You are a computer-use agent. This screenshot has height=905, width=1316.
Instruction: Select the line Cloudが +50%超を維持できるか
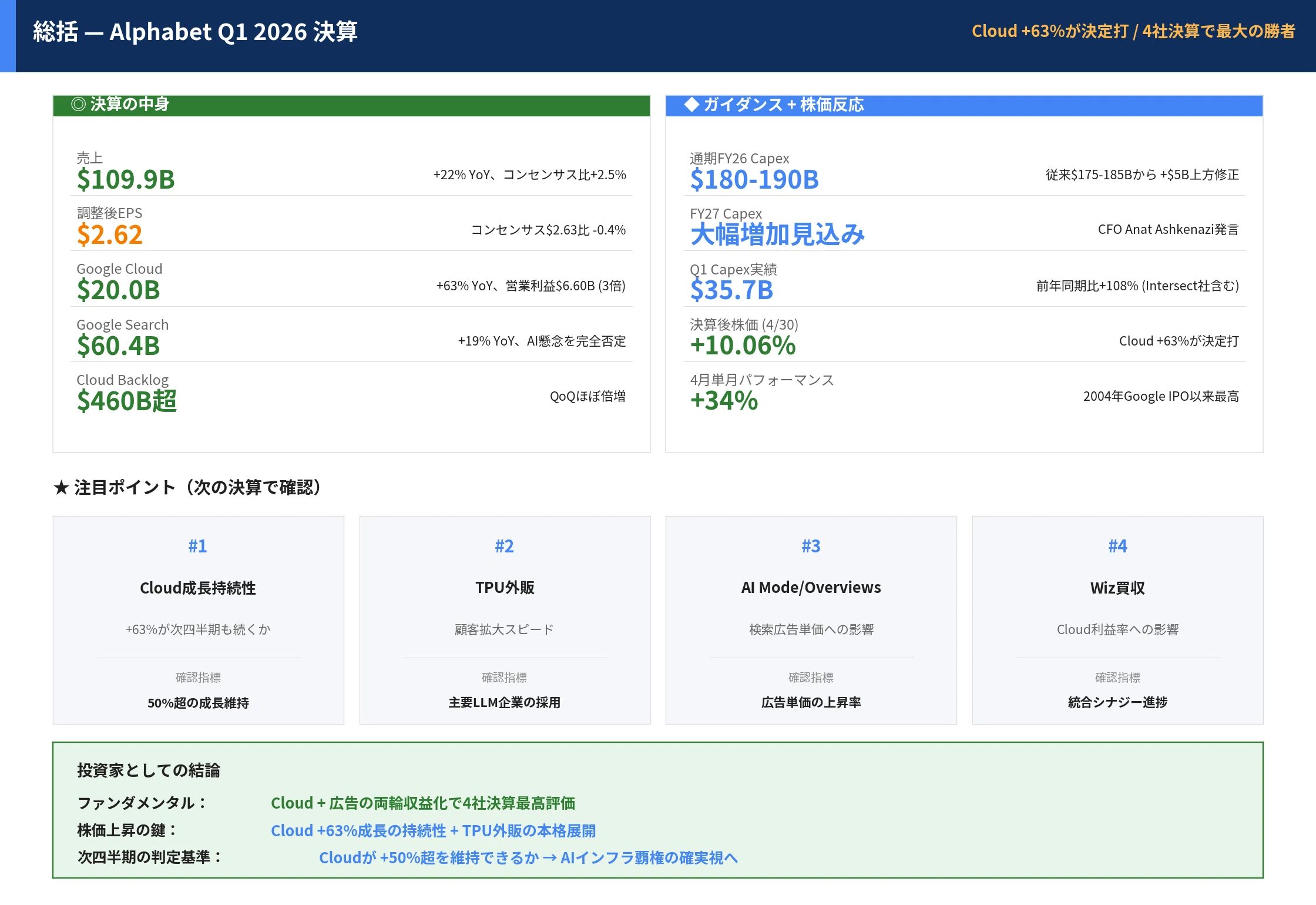(429, 858)
